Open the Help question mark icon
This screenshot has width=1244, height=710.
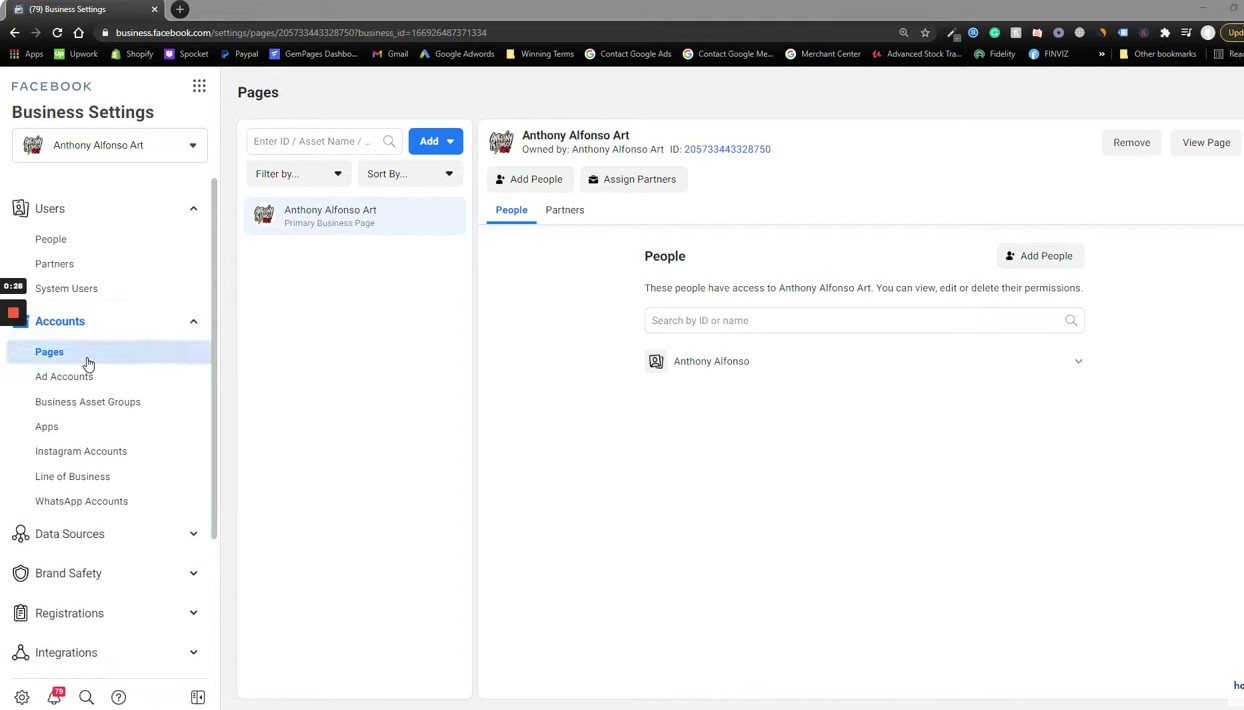[119, 697]
